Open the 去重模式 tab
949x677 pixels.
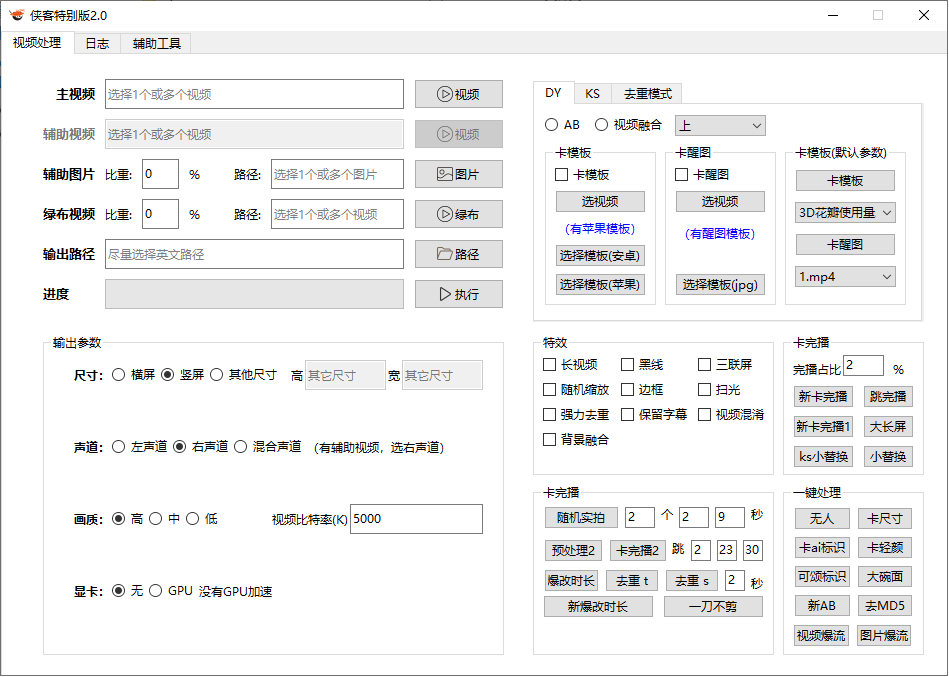click(x=647, y=93)
